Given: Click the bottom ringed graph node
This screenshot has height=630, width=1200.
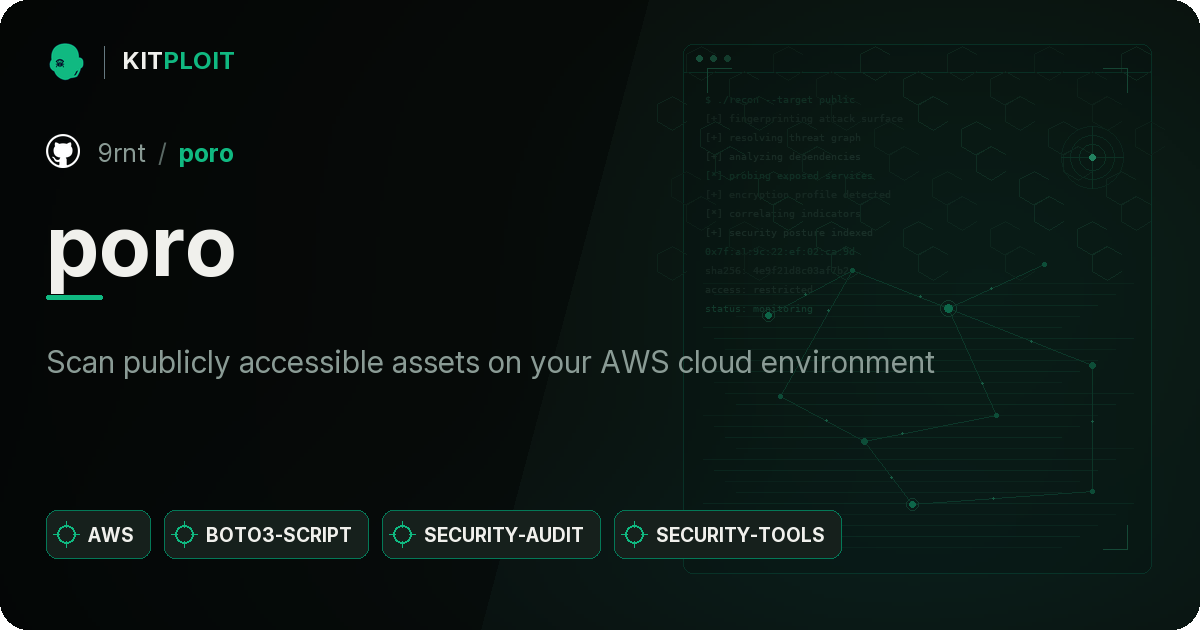Looking at the screenshot, I should coord(912,505).
